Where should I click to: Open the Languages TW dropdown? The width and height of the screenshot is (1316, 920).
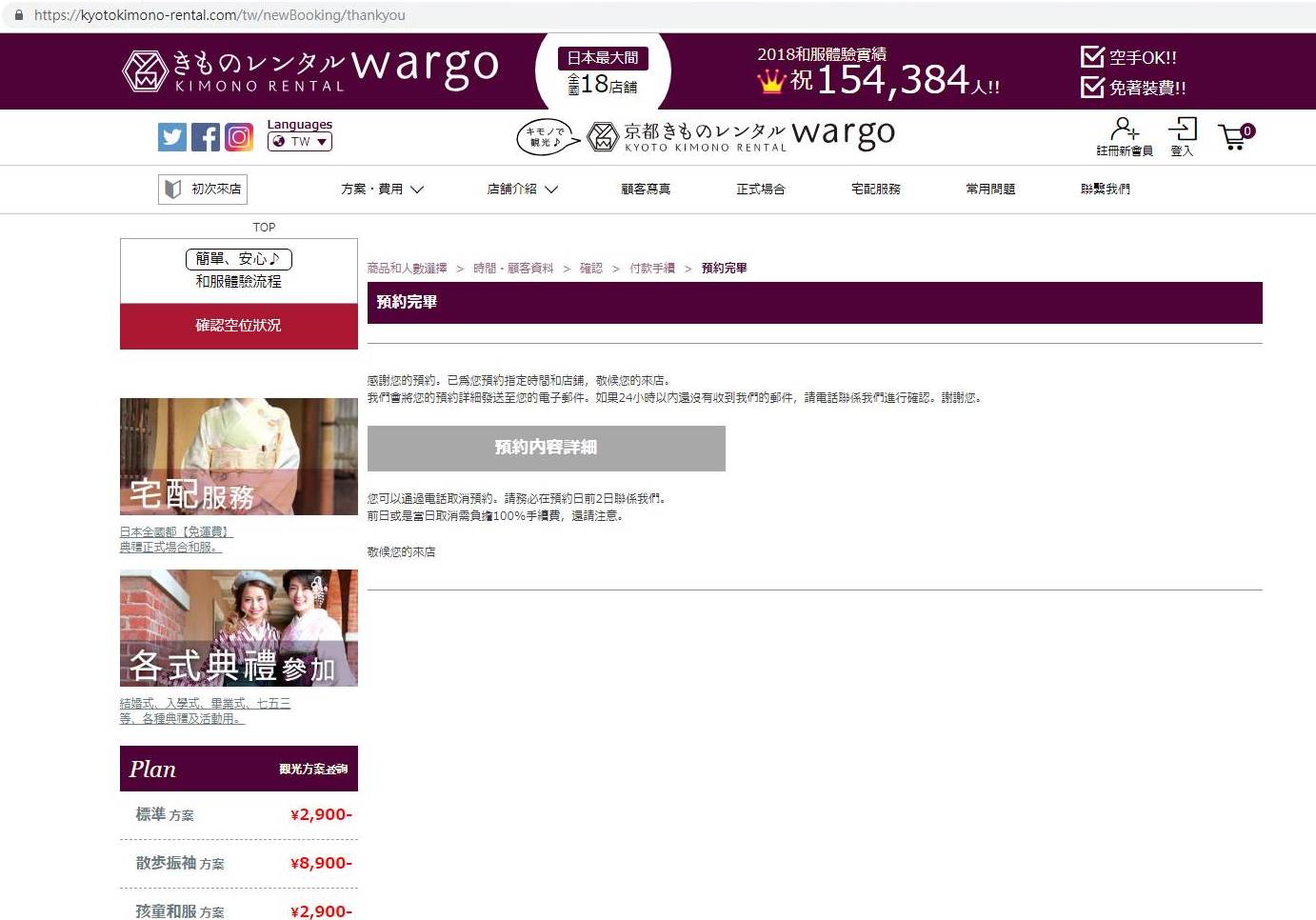click(300, 141)
